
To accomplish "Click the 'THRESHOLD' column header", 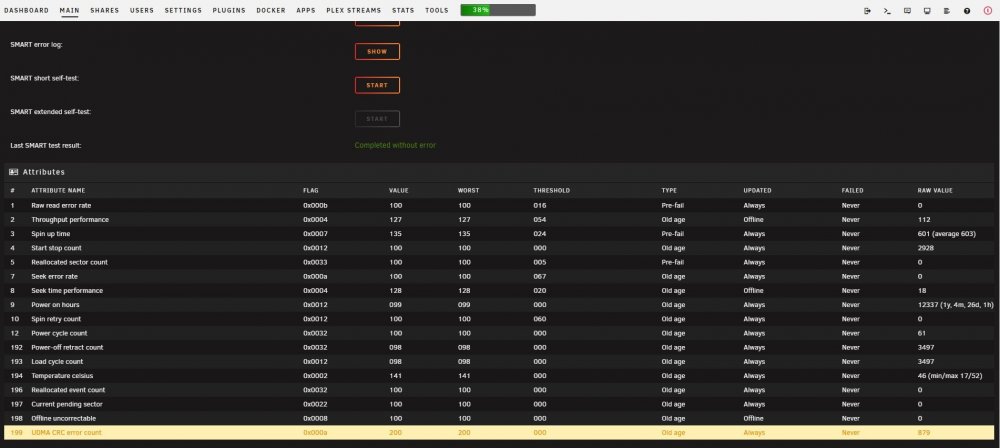I will 552,191.
